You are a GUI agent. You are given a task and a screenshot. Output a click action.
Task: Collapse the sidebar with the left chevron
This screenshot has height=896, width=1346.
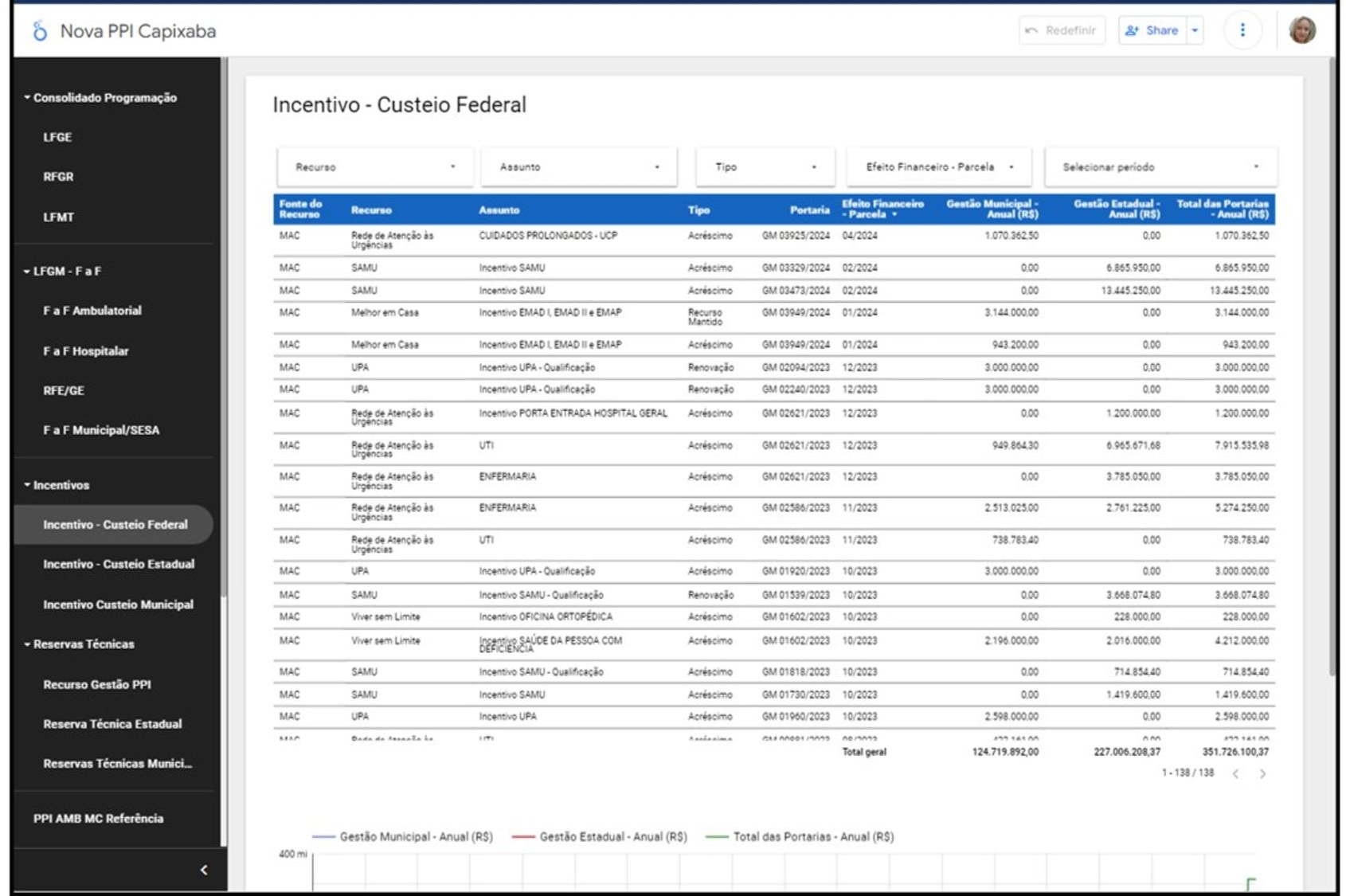pyautogui.click(x=204, y=870)
